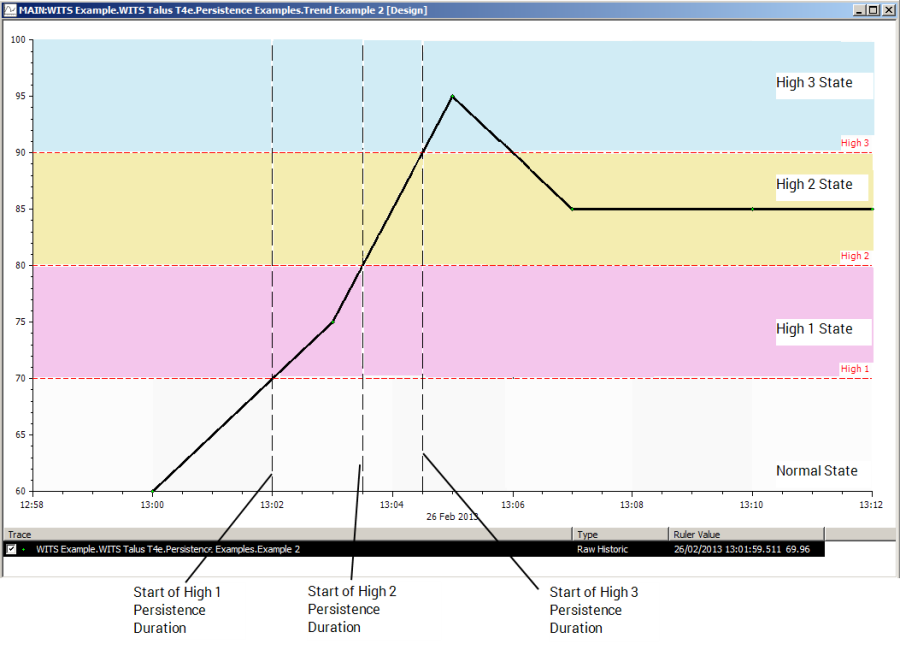Click the green trace color marker in the list

click(24, 549)
